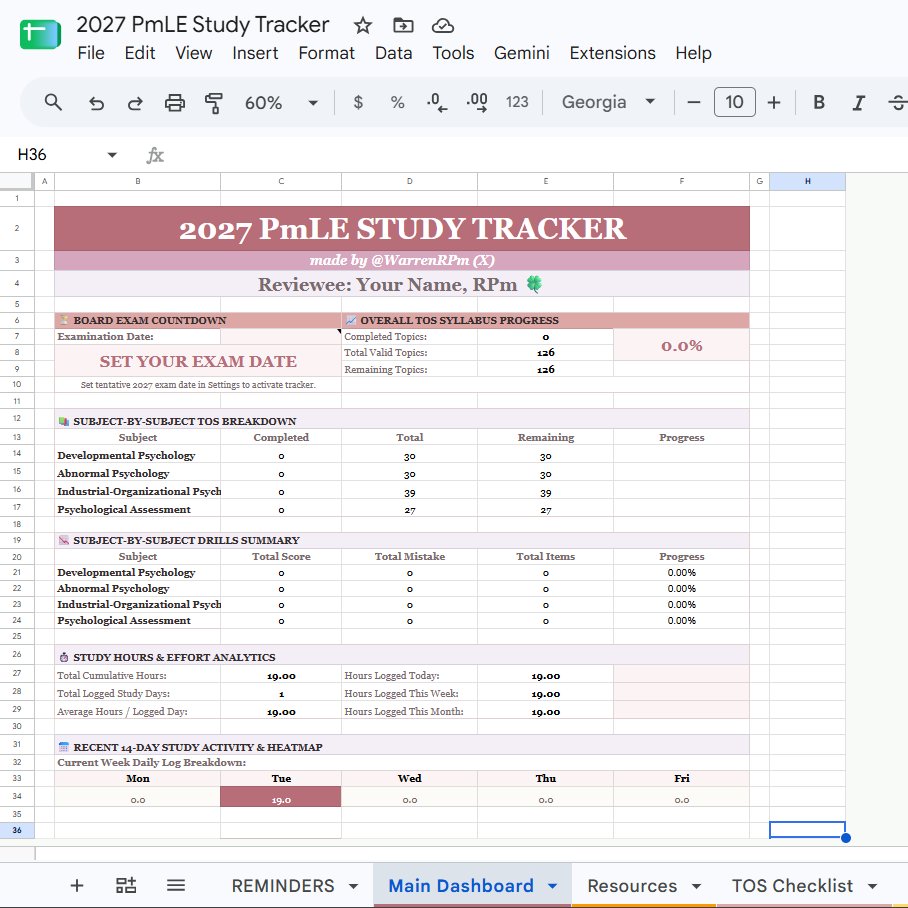Viewport: 908px width, 908px height.
Task: Open the Georgia font family dropdown
Action: (x=608, y=102)
